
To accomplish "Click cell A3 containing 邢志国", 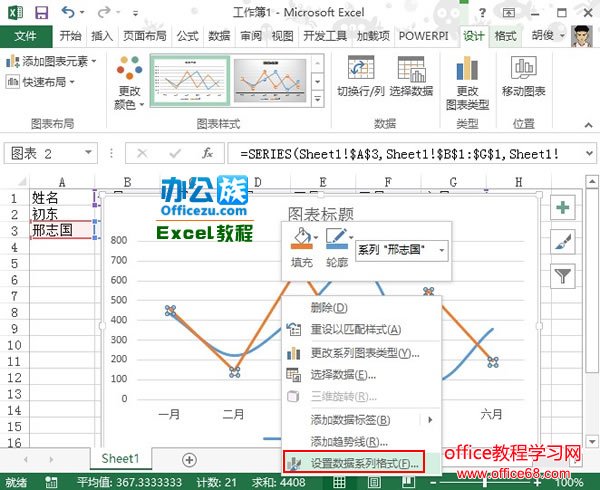I will click(62, 230).
